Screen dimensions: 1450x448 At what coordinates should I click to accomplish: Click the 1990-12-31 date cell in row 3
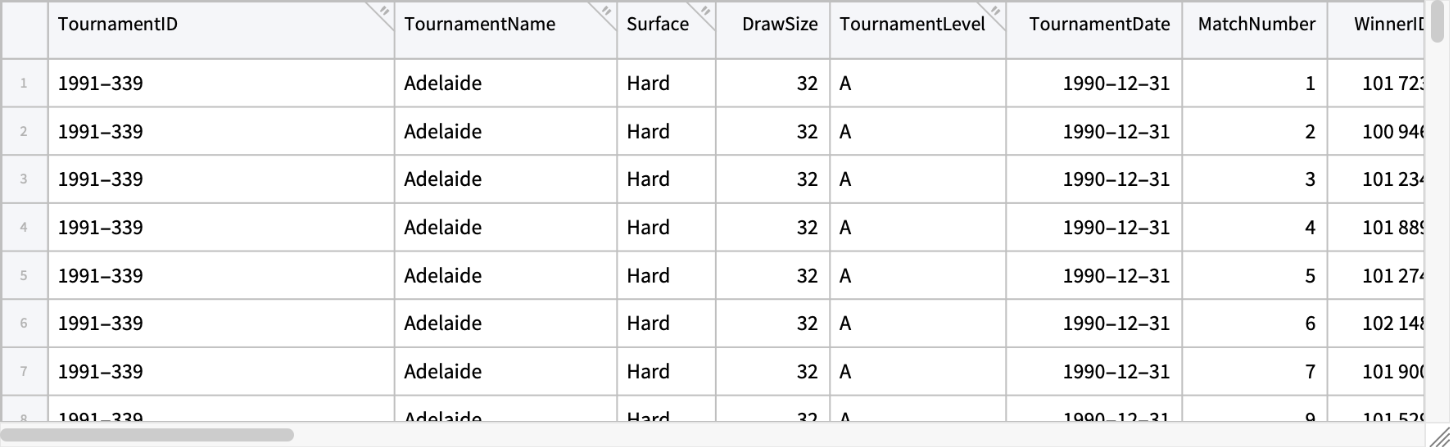click(1094, 180)
